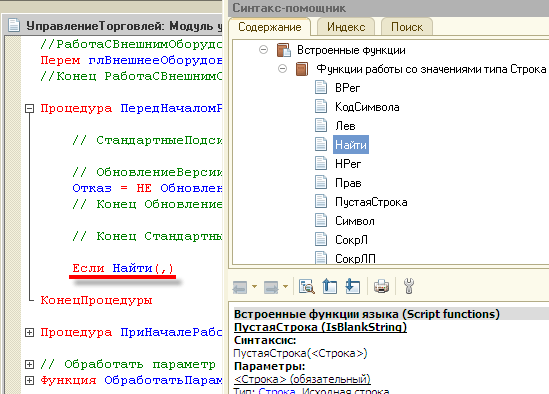Click inside the Если Найти(,) code line
Image resolution: width=549 pixels, height=394 pixels.
(123, 268)
